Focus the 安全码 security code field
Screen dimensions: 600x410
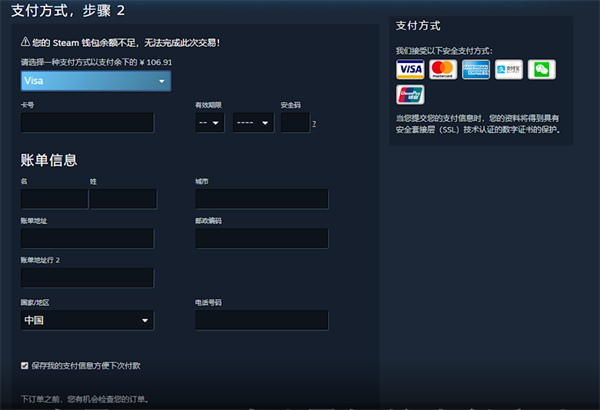click(295, 123)
